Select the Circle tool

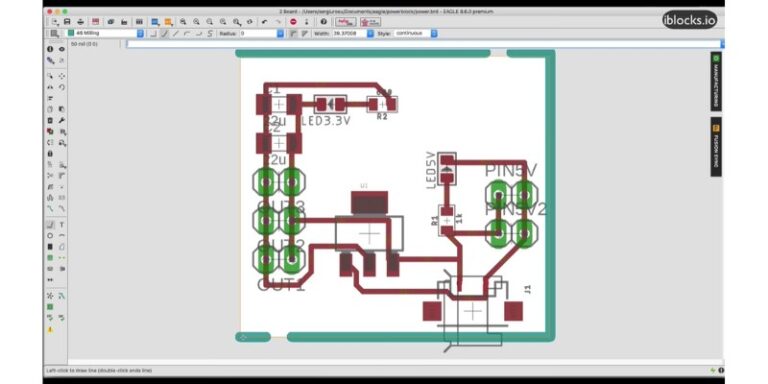tap(50, 236)
